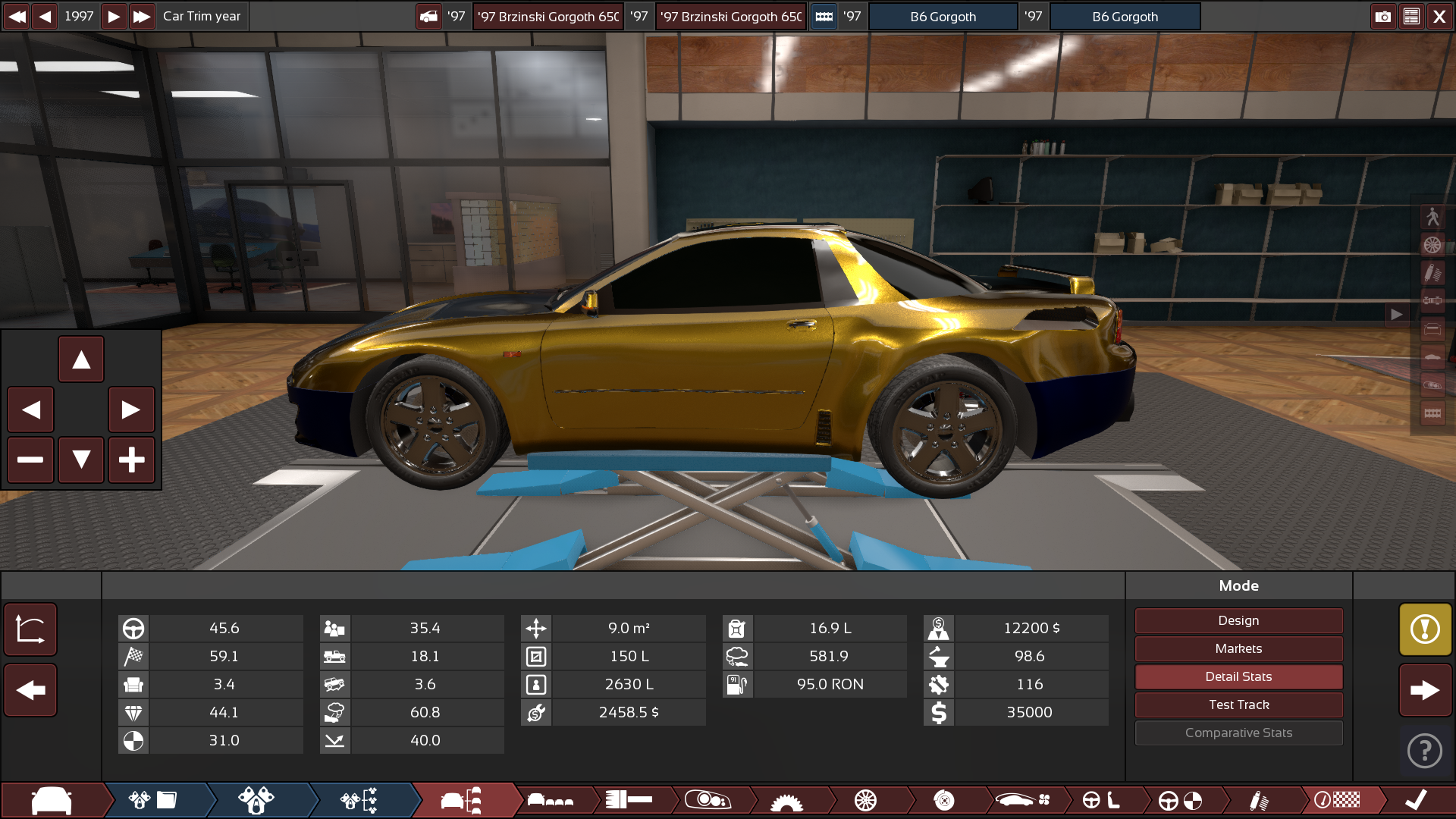Toggle the car front view icon

[x=1432, y=329]
